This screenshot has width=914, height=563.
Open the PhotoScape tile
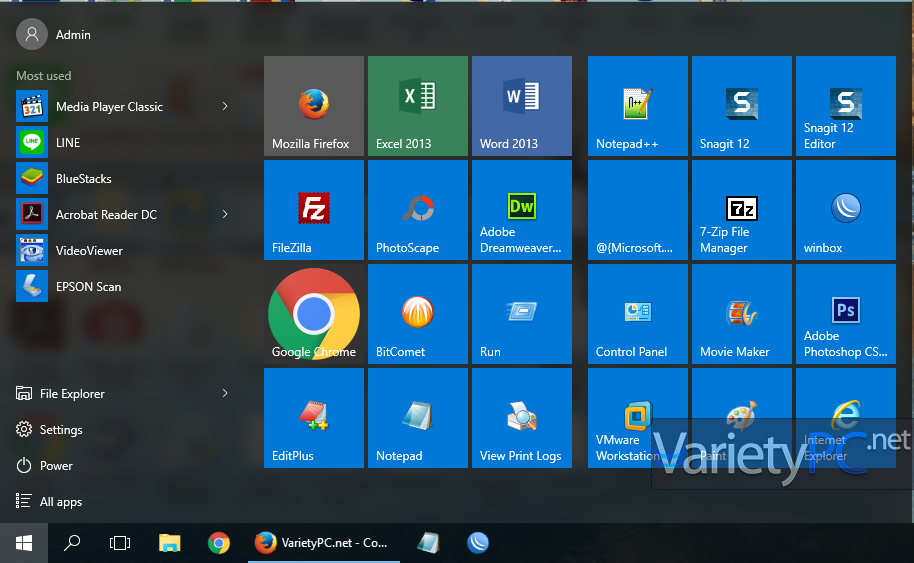tap(417, 210)
